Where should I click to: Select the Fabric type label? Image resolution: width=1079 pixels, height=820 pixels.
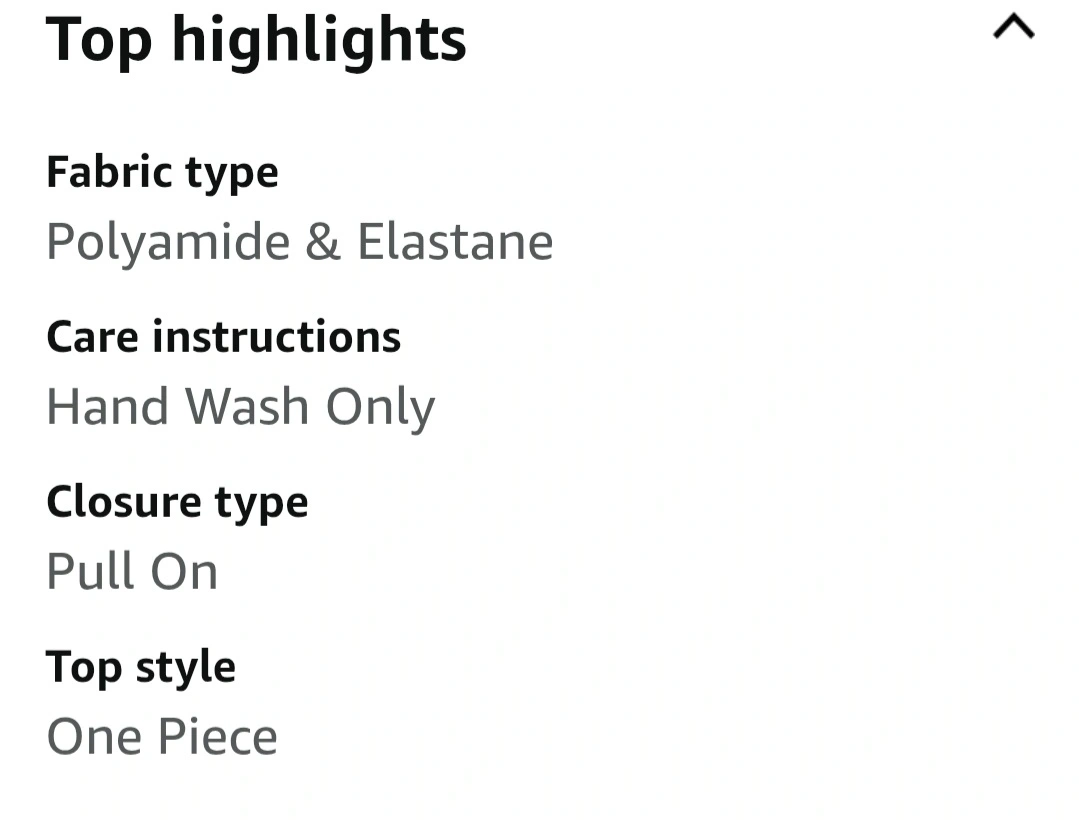point(162,172)
